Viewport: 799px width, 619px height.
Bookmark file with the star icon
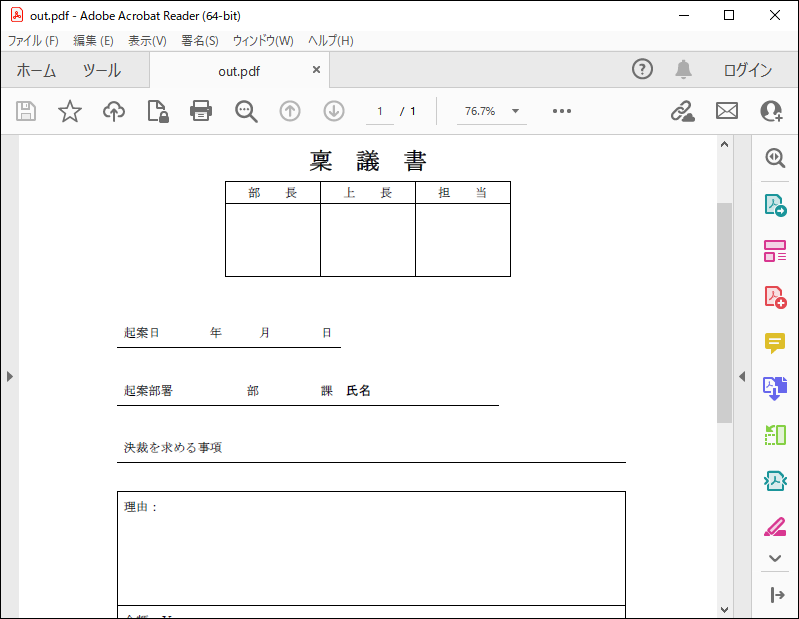click(x=70, y=111)
